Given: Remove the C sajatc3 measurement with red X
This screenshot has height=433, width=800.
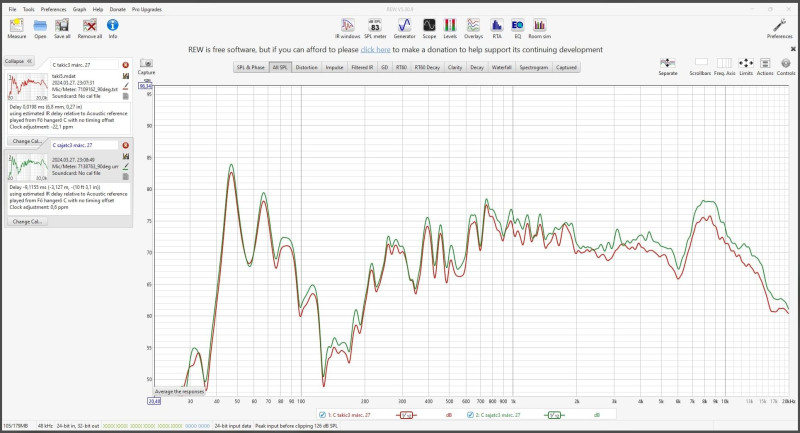Looking at the screenshot, I should click(126, 145).
